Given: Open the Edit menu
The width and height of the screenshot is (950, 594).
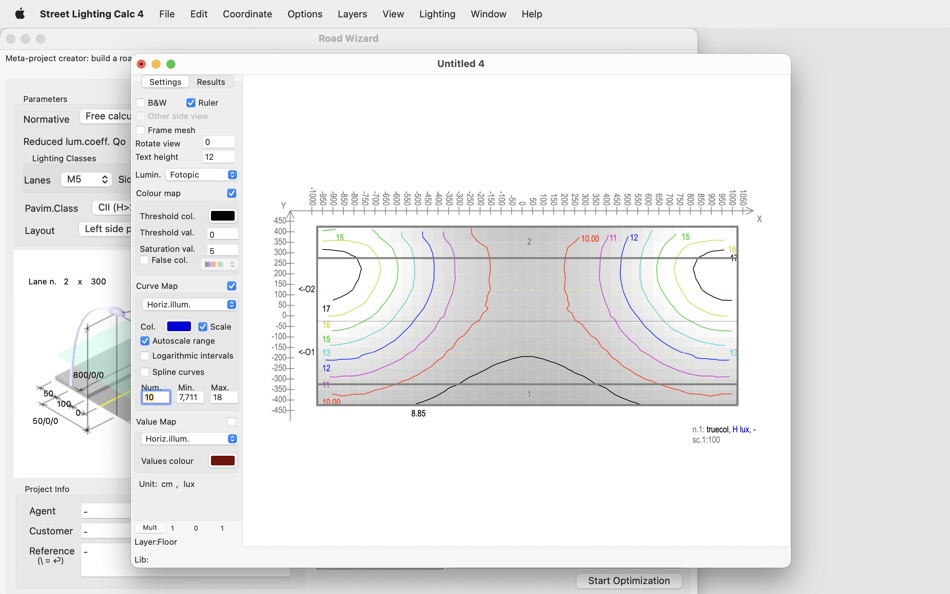Looking at the screenshot, I should [199, 14].
